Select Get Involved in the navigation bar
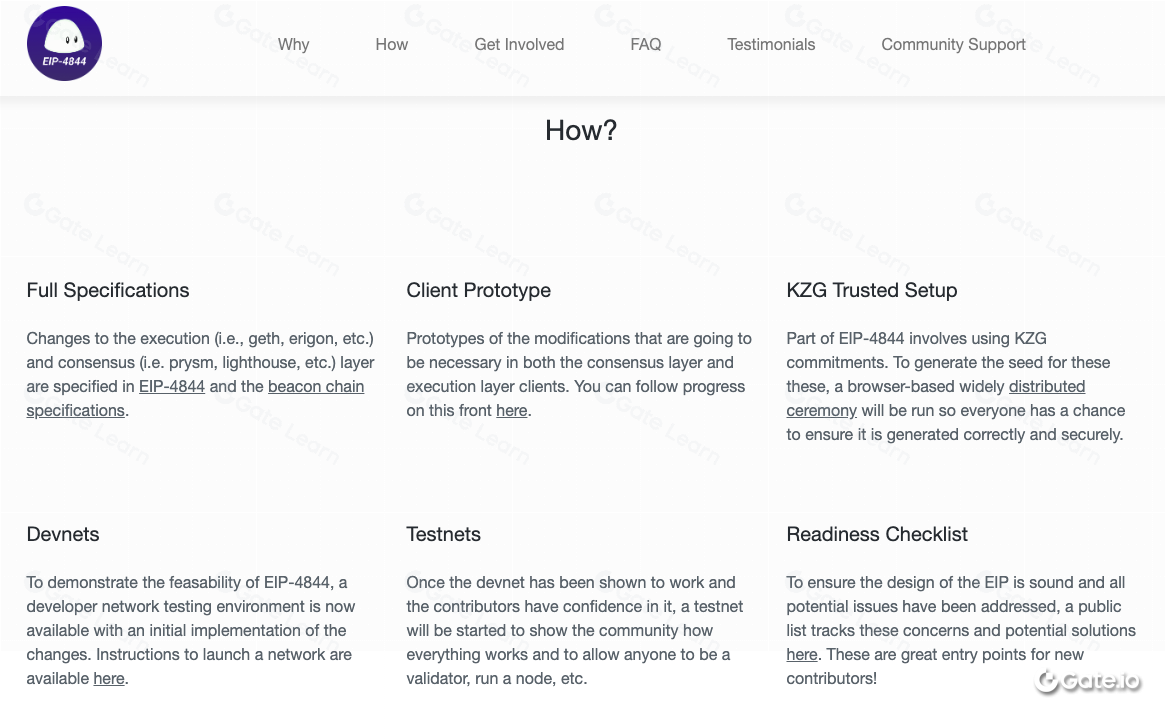 pyautogui.click(x=519, y=45)
